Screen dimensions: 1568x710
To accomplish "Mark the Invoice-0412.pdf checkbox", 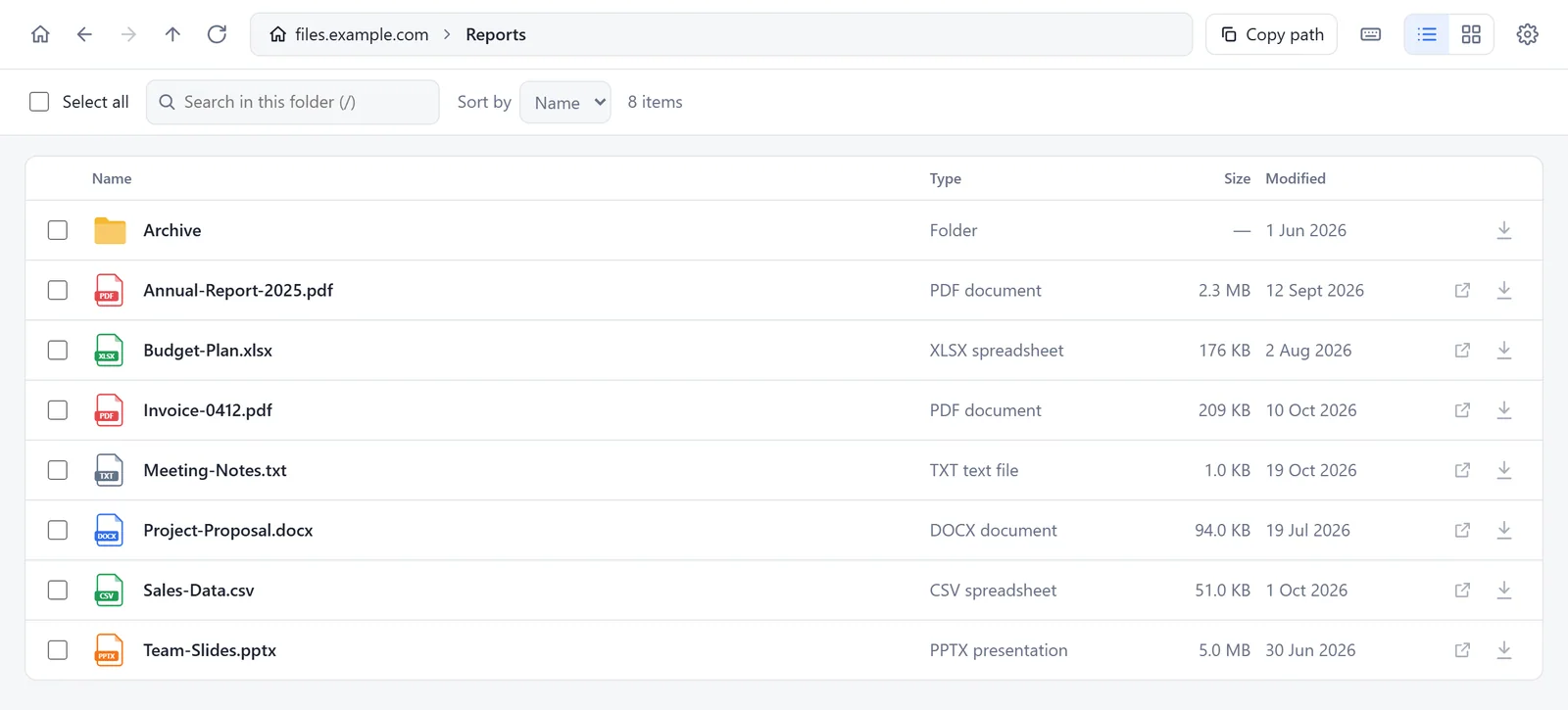I will 58,410.
